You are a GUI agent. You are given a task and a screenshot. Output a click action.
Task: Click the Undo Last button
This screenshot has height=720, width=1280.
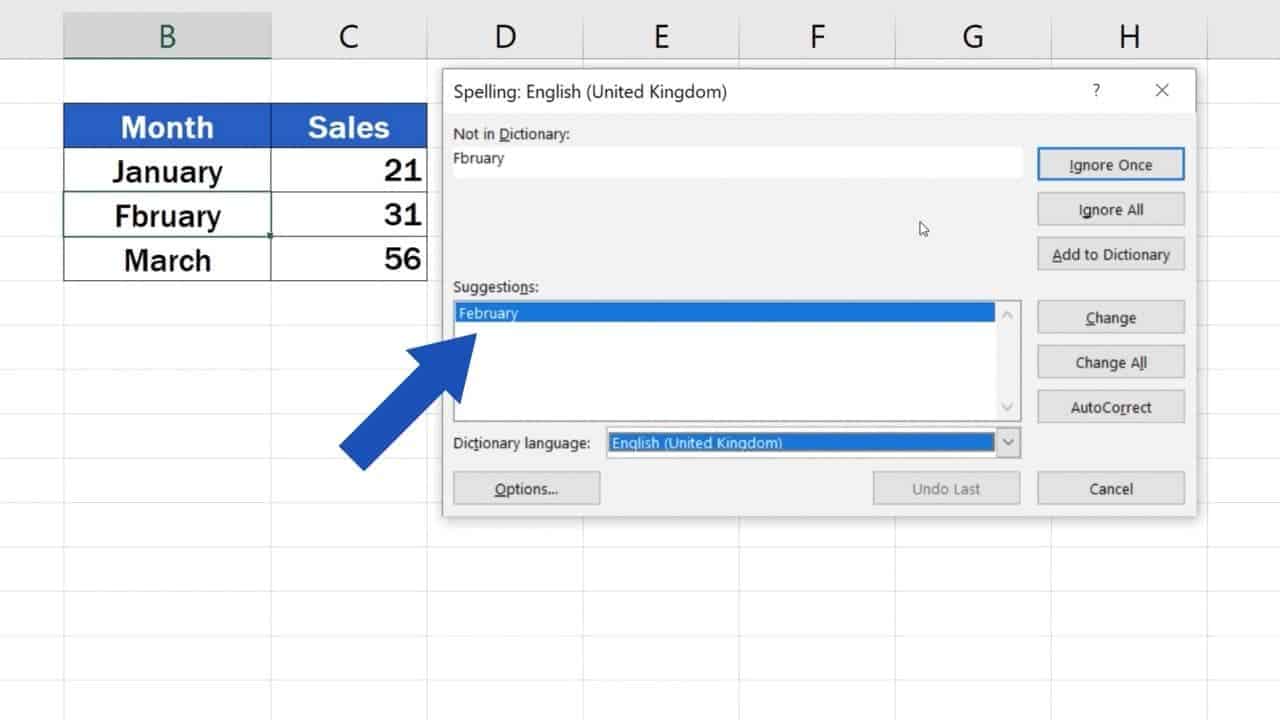point(945,488)
